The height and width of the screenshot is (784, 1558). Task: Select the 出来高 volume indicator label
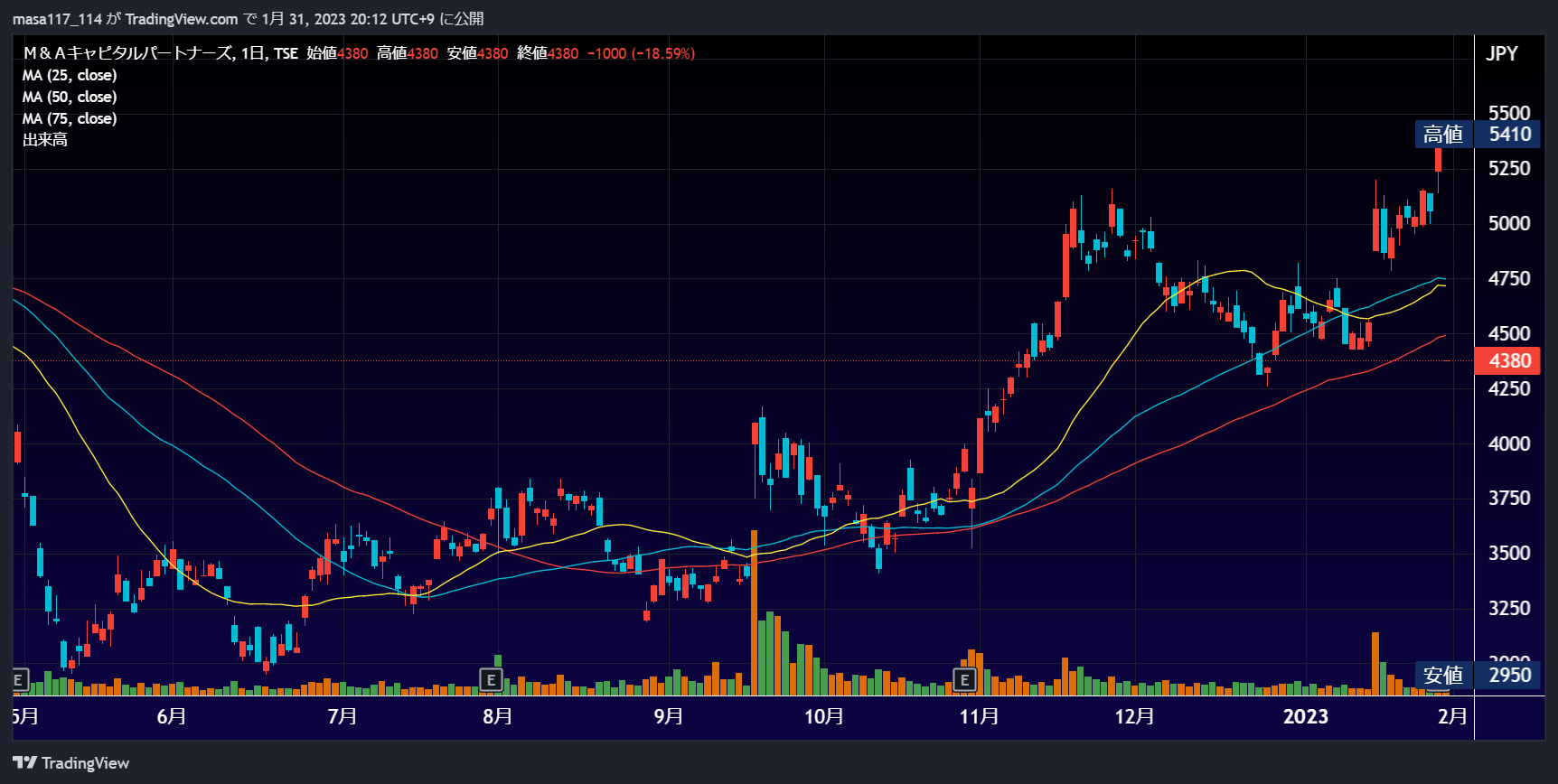(x=45, y=140)
